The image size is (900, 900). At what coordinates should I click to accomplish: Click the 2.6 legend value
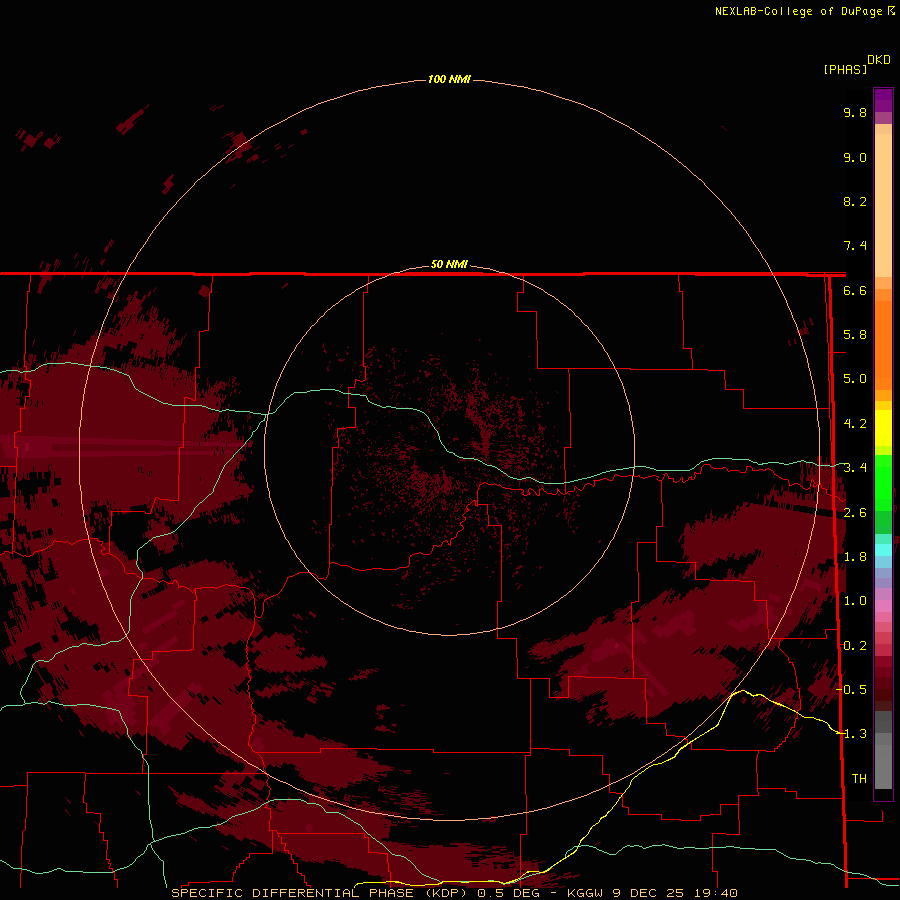click(855, 512)
